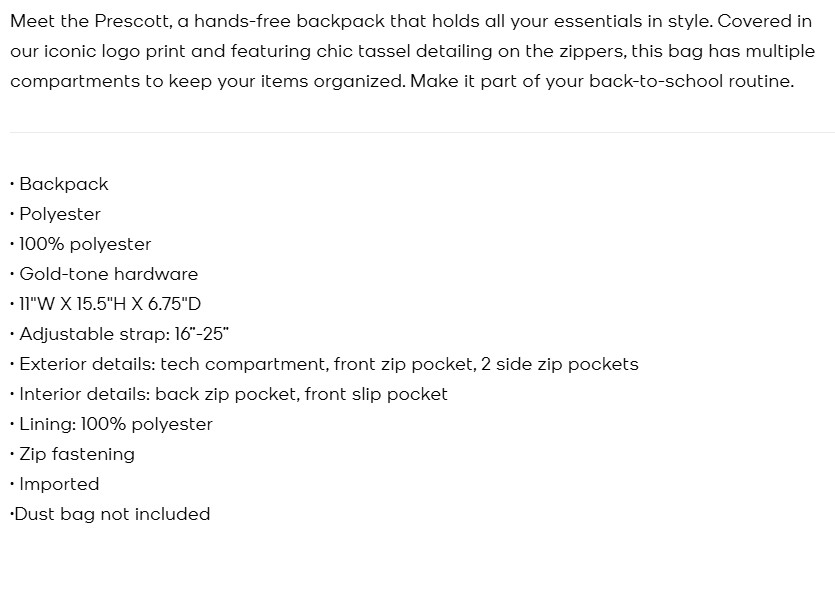Click the "2 side zip pockets" text

[x=559, y=364]
